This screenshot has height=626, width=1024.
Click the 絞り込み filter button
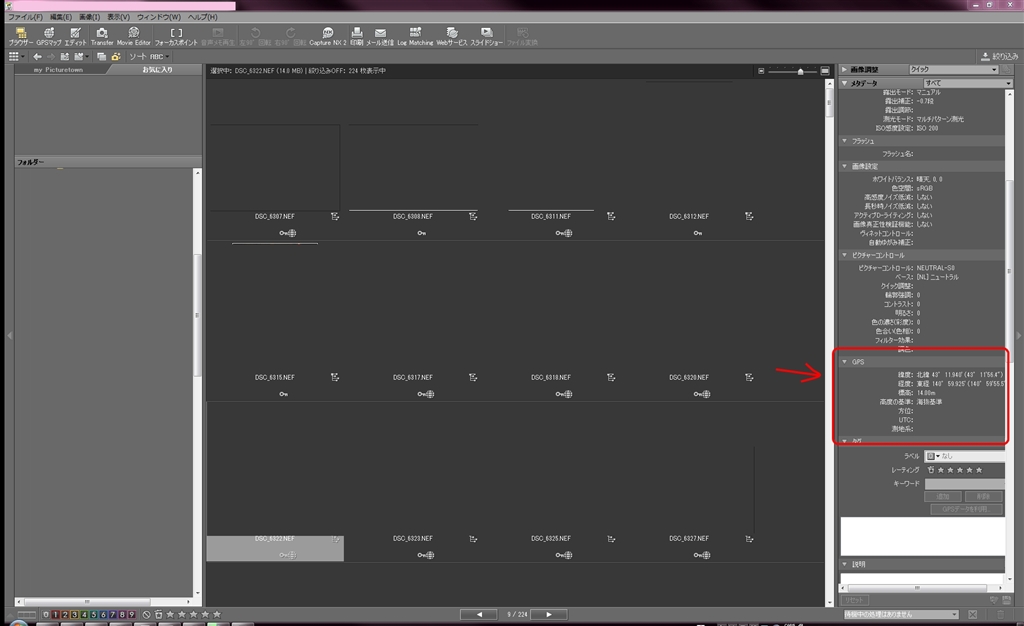coord(1000,57)
